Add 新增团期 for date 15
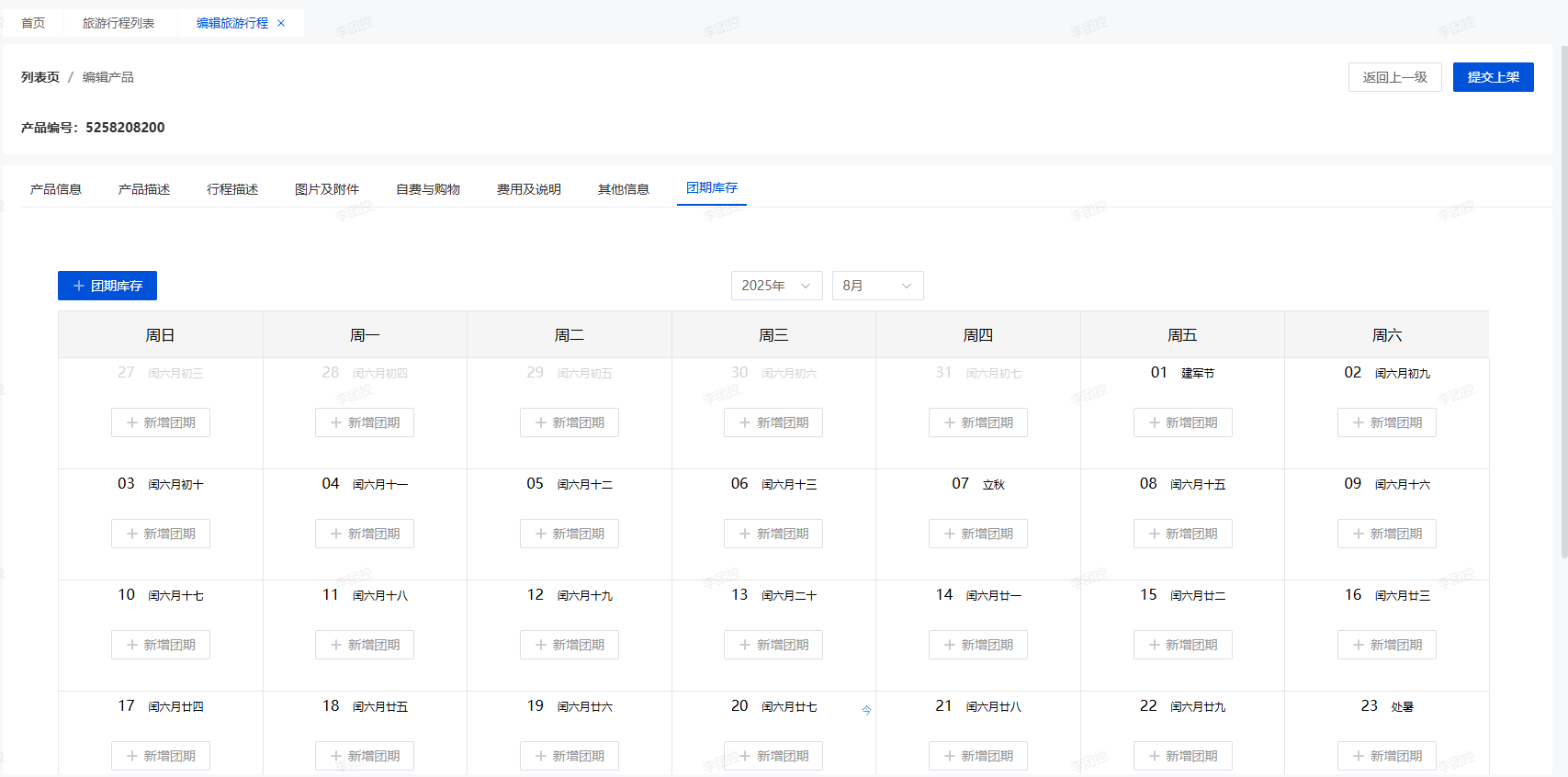The image size is (1568, 777). pyautogui.click(x=1182, y=645)
